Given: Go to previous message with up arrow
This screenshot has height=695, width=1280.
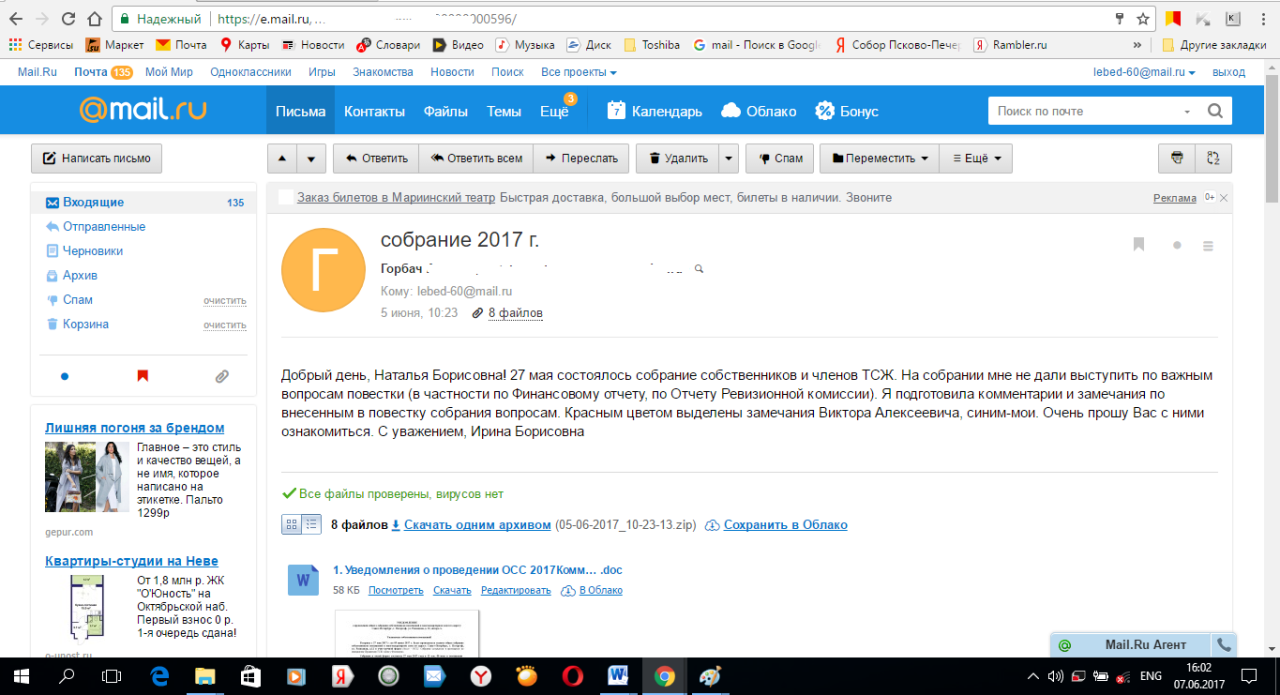Looking at the screenshot, I should 282,158.
